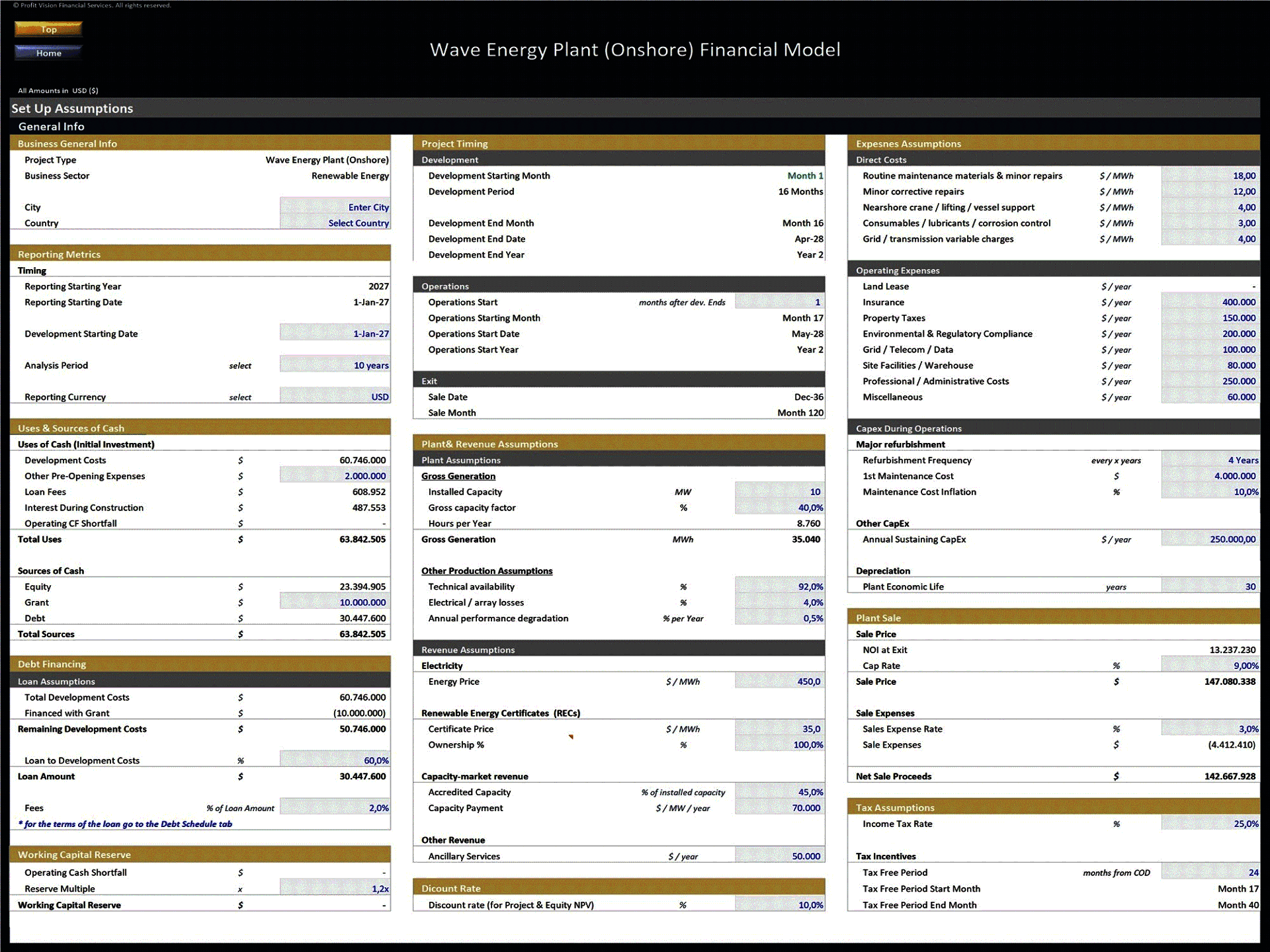Select Electrical / array losses 4,0% cell
Image resolution: width=1270 pixels, height=952 pixels.
(780, 602)
